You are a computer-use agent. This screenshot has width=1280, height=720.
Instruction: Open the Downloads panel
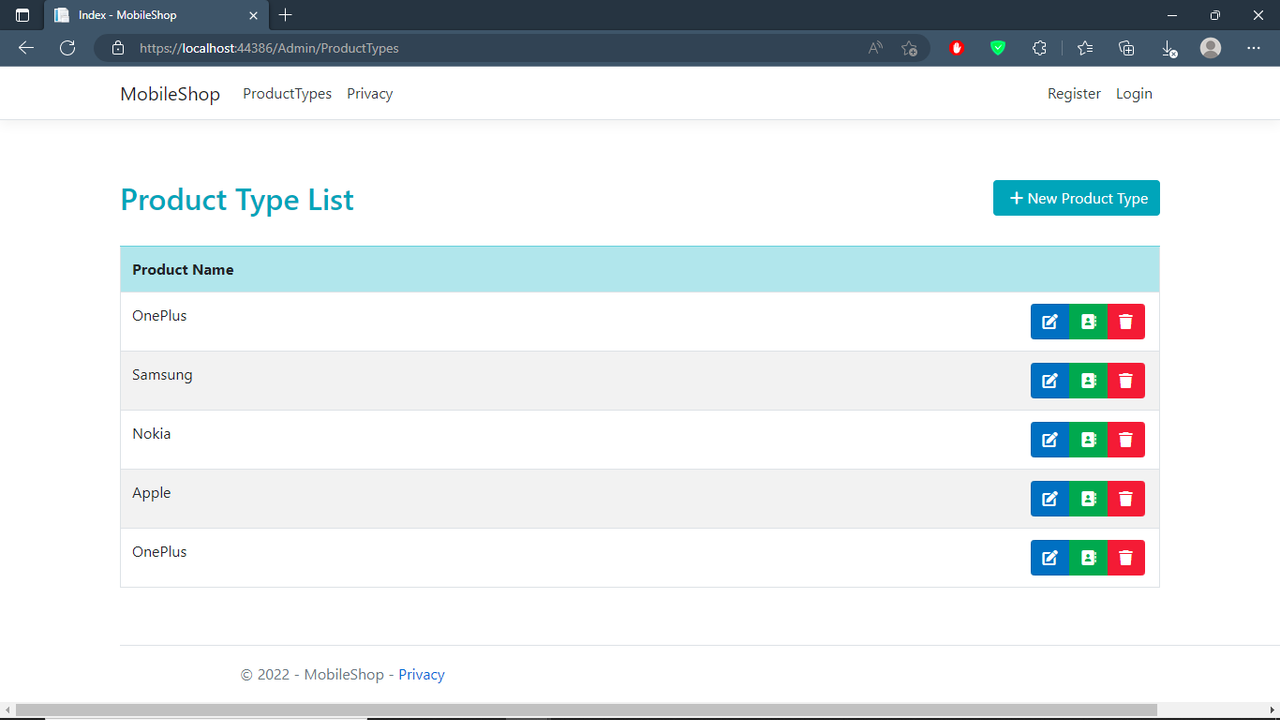click(x=1168, y=48)
